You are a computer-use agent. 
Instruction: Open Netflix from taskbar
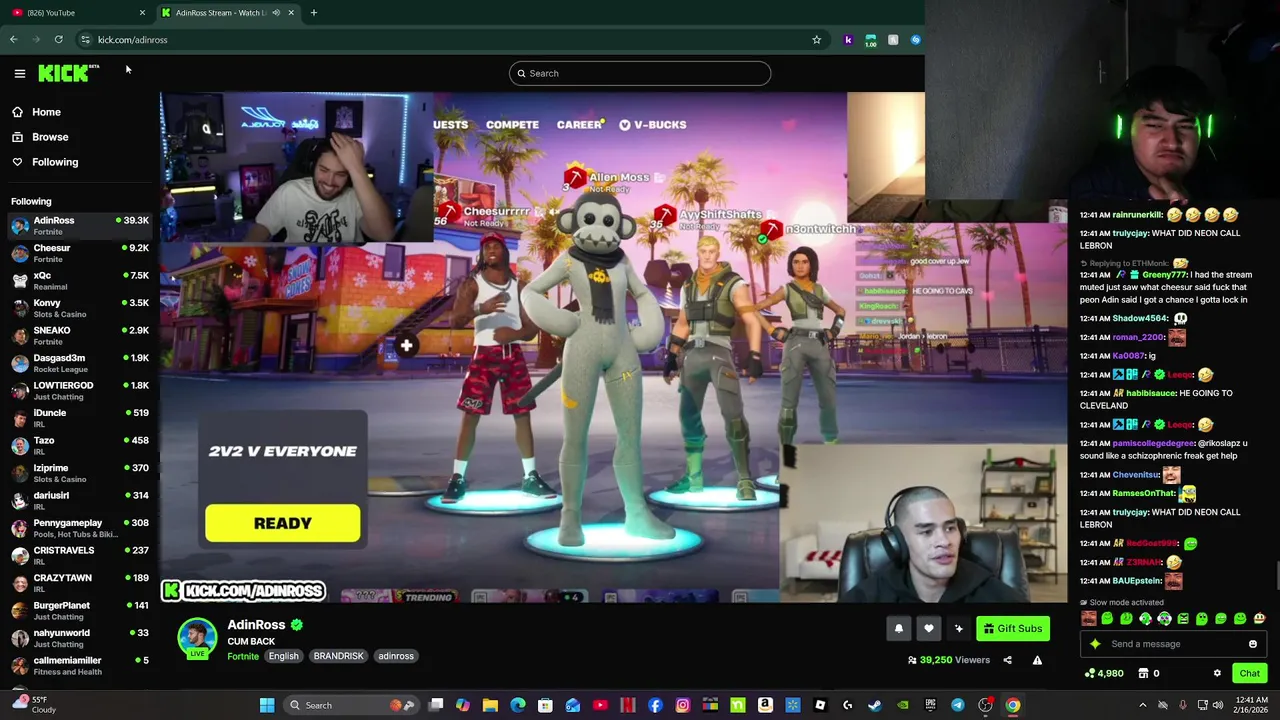pos(628,706)
